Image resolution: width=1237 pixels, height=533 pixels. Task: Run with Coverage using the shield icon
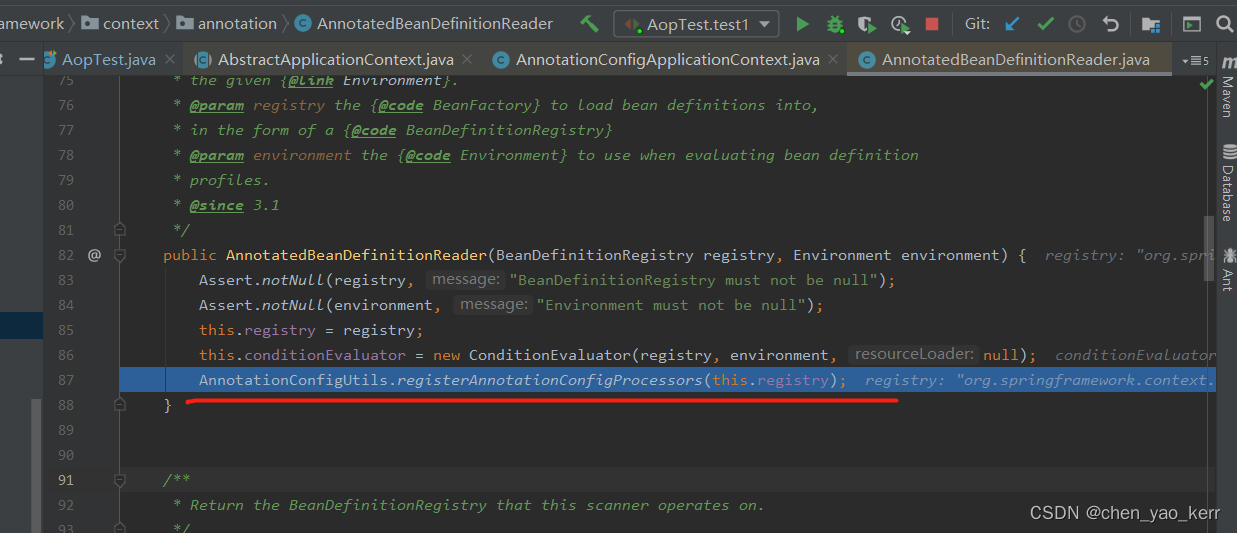tap(867, 23)
